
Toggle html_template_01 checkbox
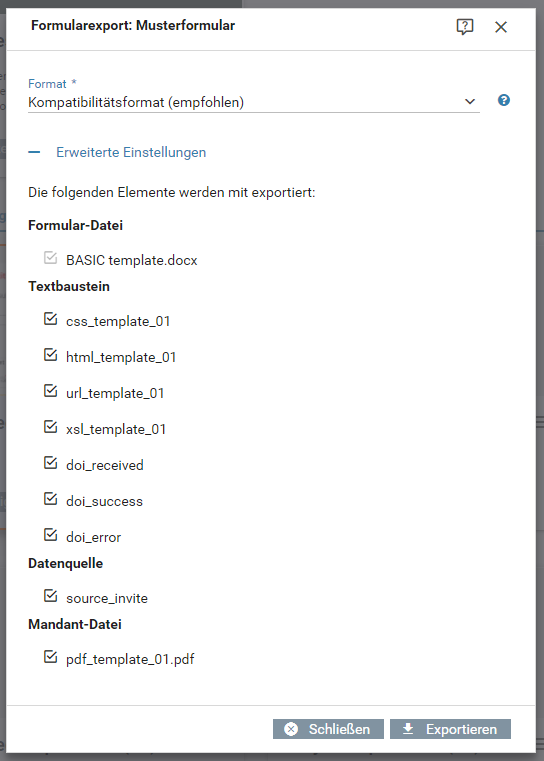pos(50,354)
